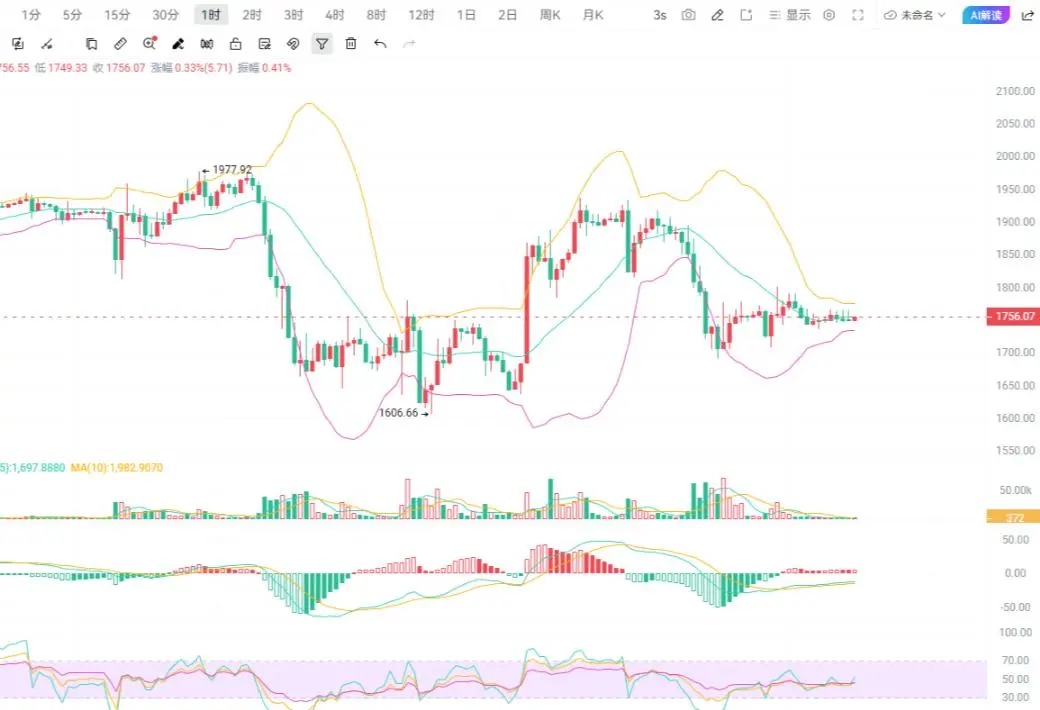Screen dimensions: 1040x710
Task: Click the first drawing toolbar layout icon
Action: 18,44
